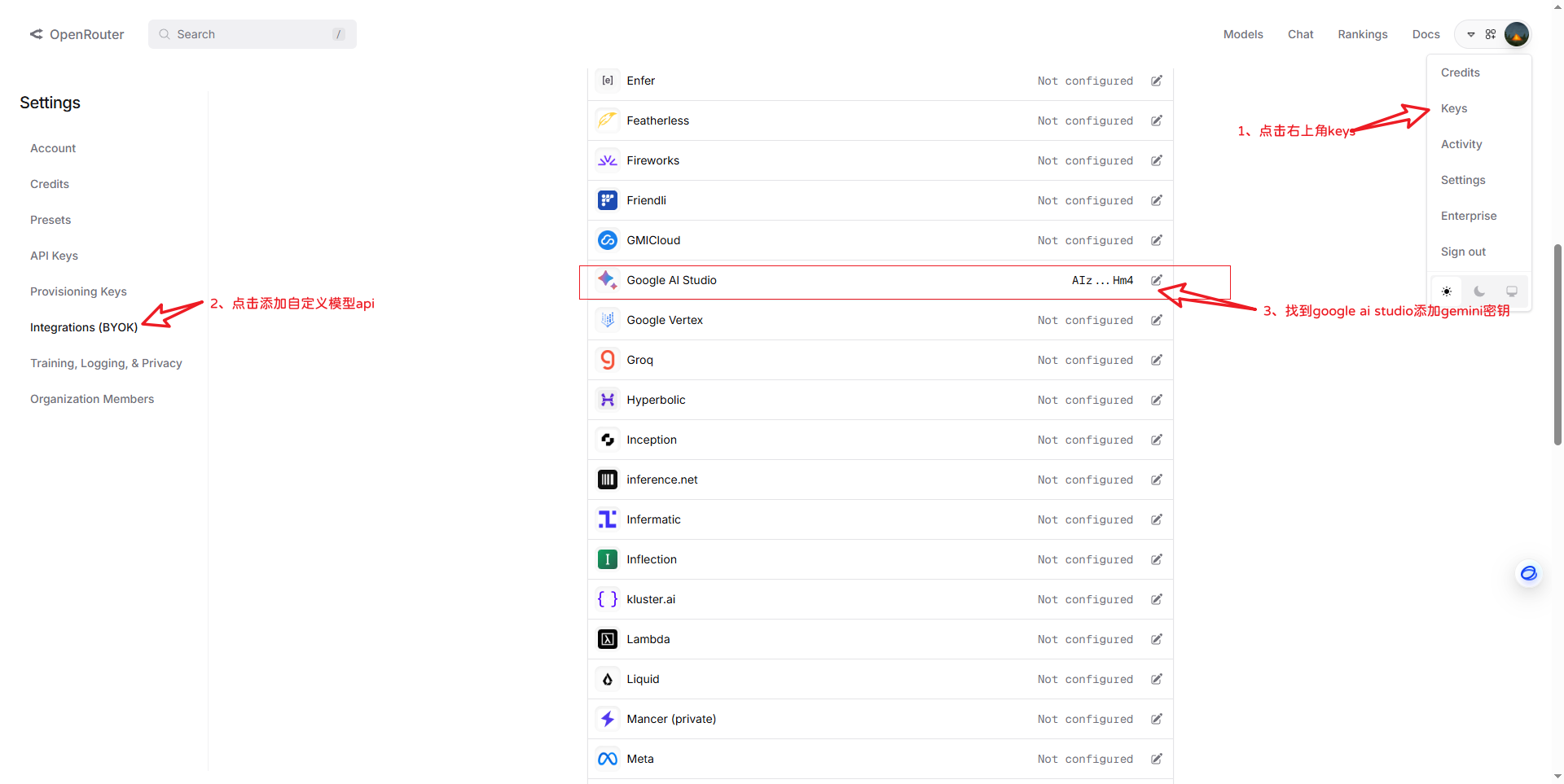Screen dimensions: 1564x784
Task: Edit the Fireworks provider key
Action: [1157, 160]
